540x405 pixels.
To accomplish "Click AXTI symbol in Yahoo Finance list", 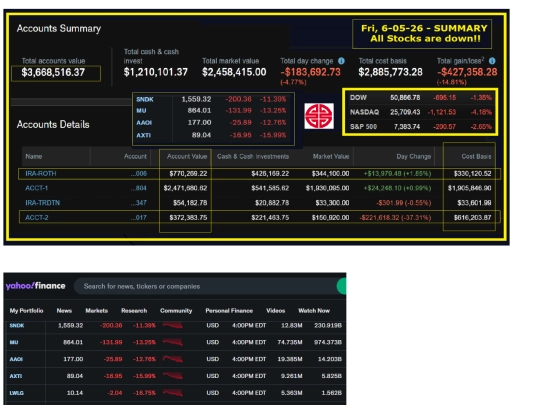I will click(x=15, y=376).
